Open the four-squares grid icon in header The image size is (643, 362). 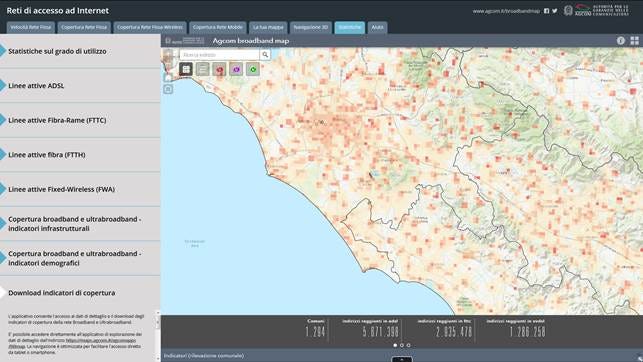634,41
